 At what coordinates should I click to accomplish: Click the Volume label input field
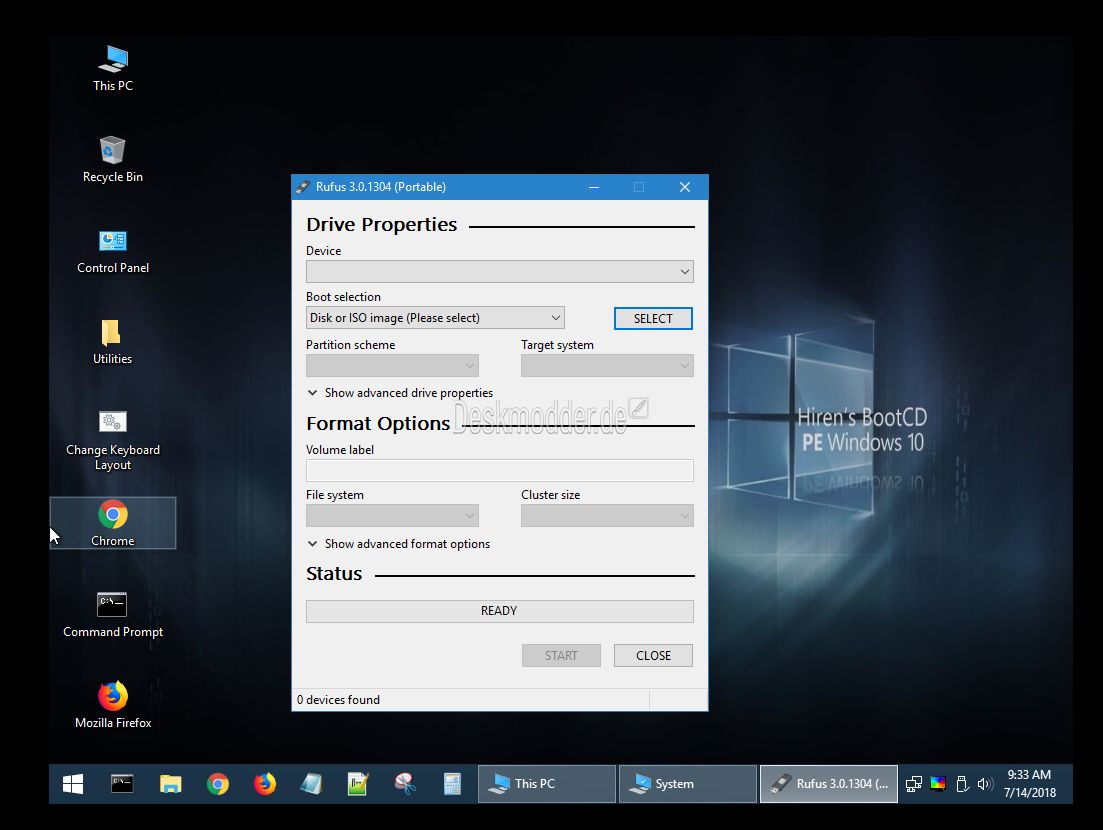[499, 471]
